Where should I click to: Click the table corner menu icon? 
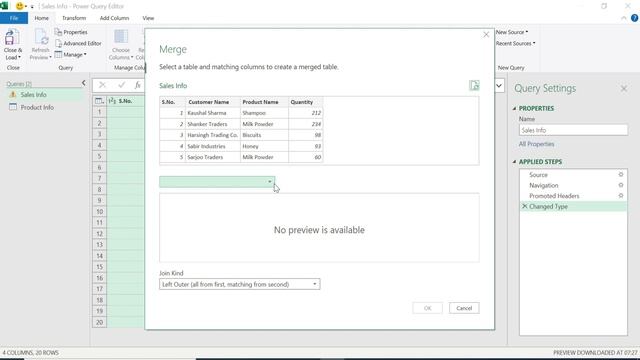point(99,101)
